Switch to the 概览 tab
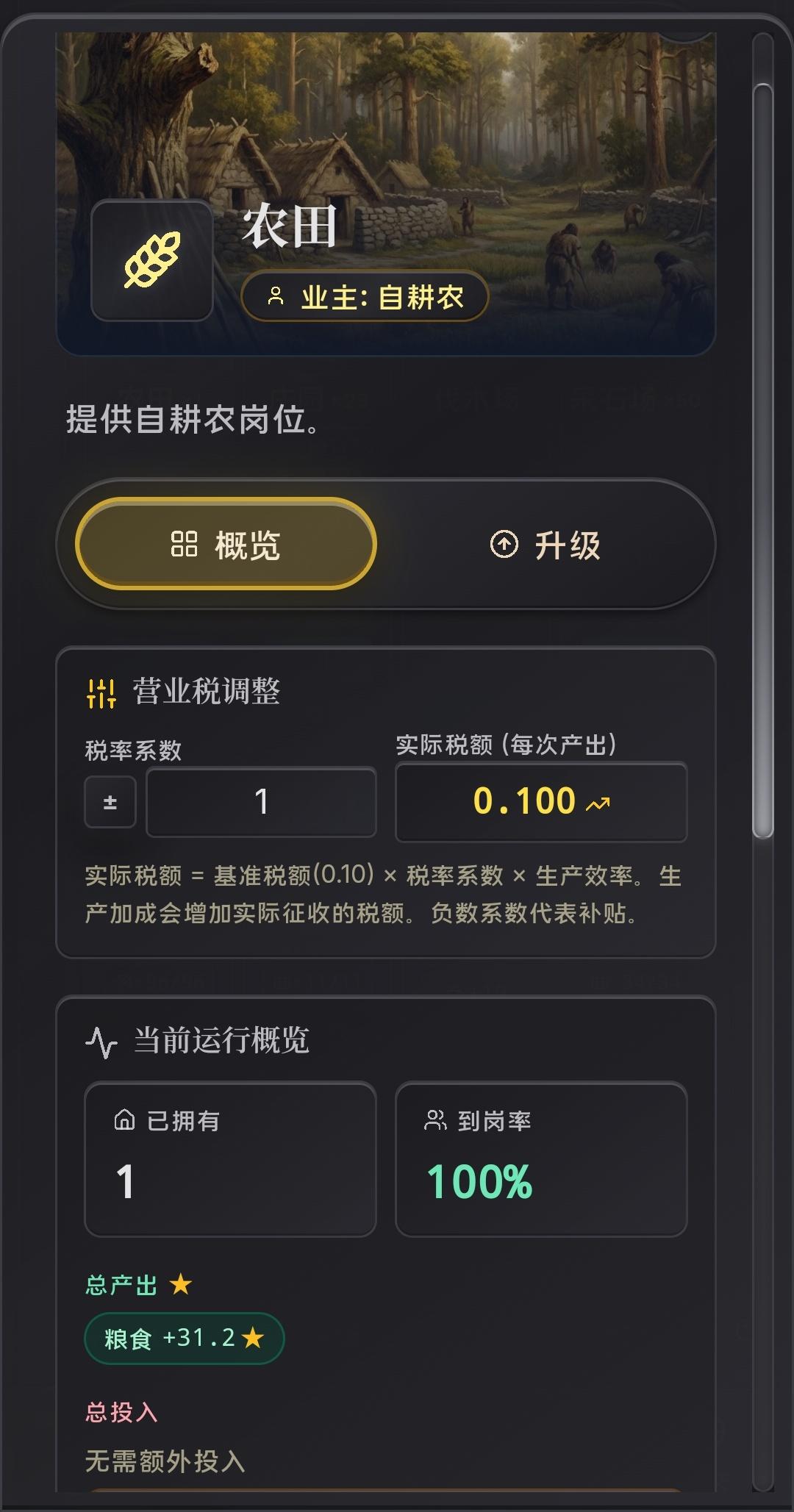 pos(226,544)
